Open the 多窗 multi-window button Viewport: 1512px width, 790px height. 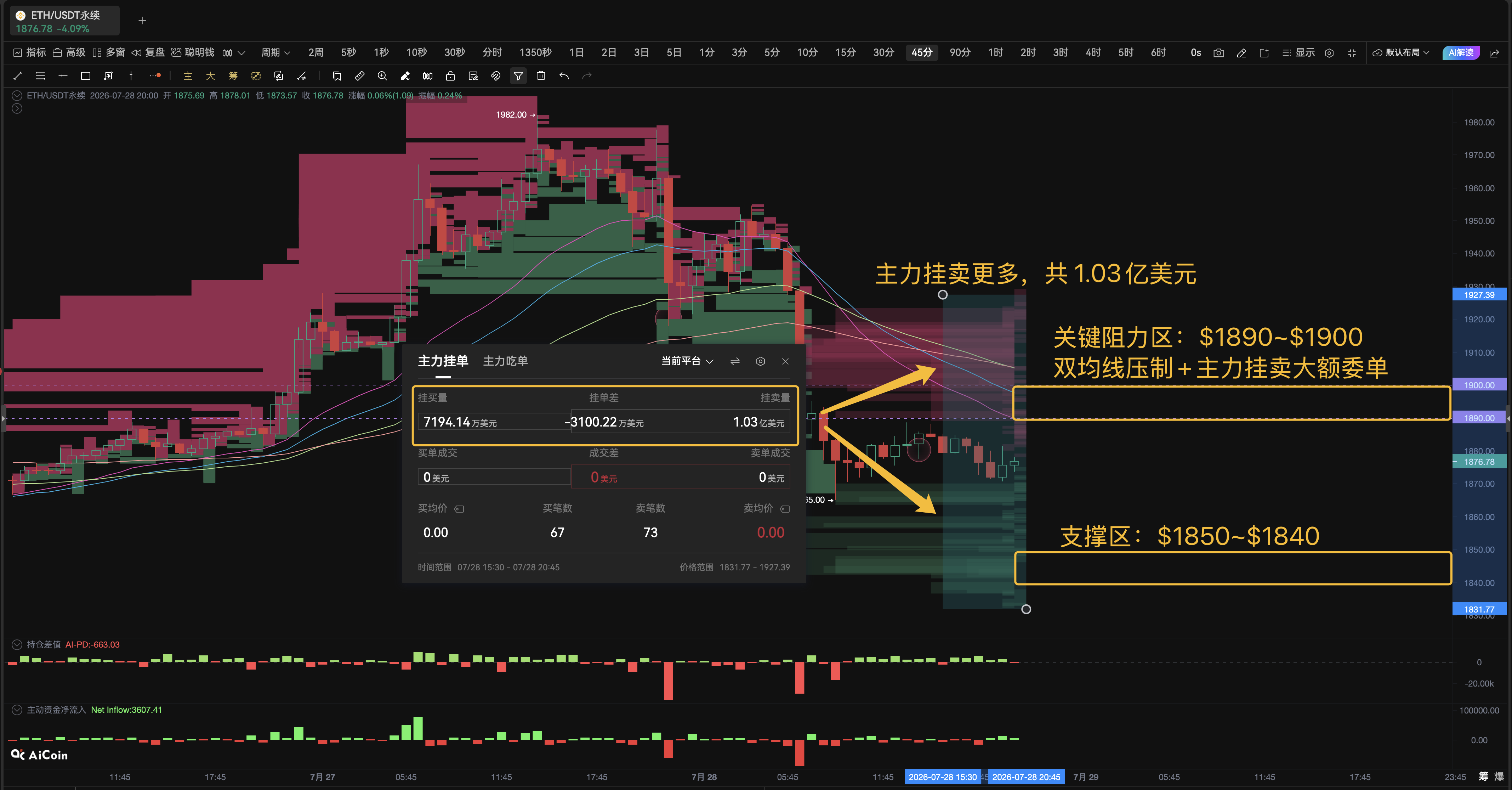coord(109,53)
